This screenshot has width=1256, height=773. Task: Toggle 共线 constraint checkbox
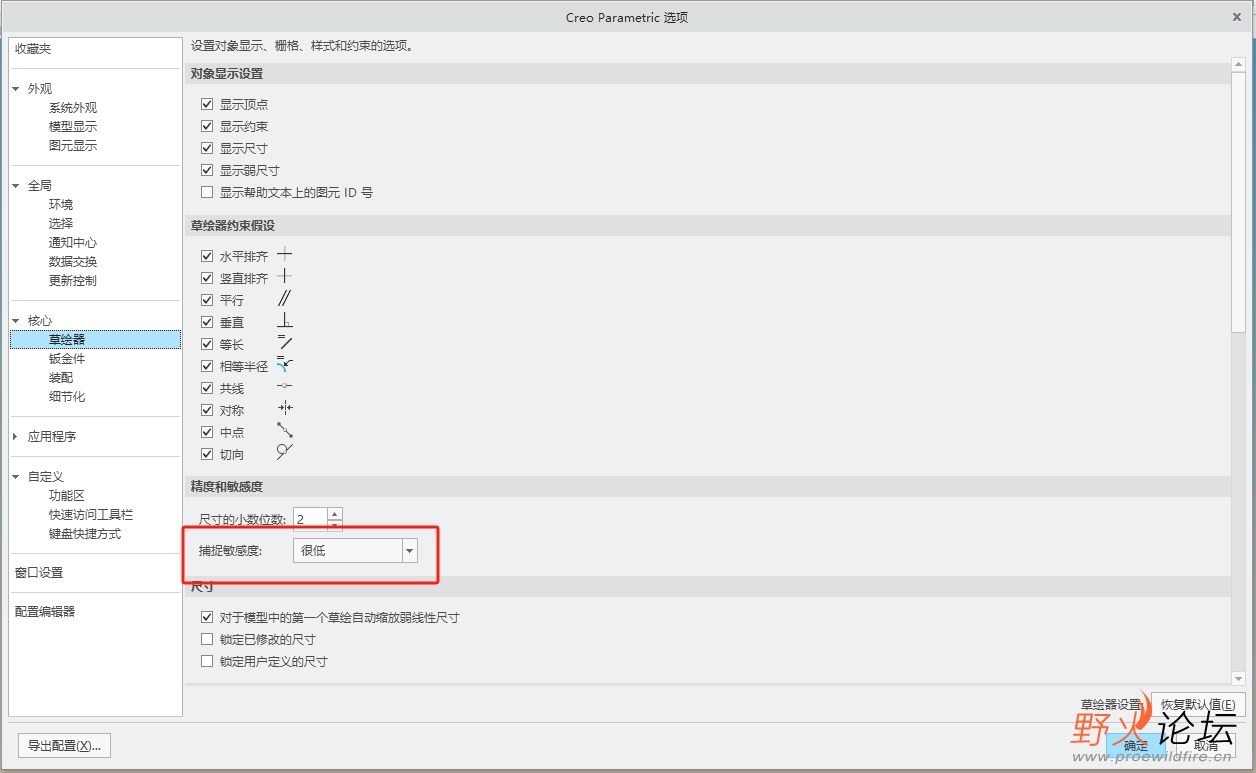click(207, 388)
